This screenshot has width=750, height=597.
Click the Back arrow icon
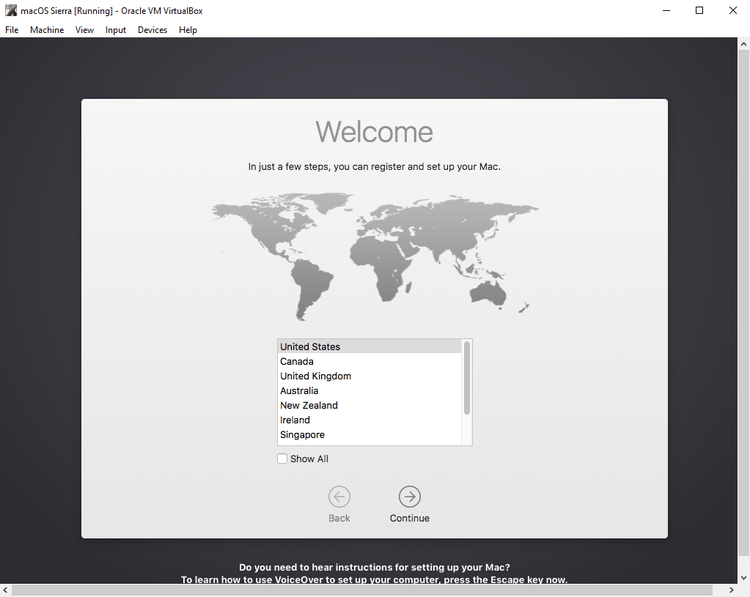339,497
